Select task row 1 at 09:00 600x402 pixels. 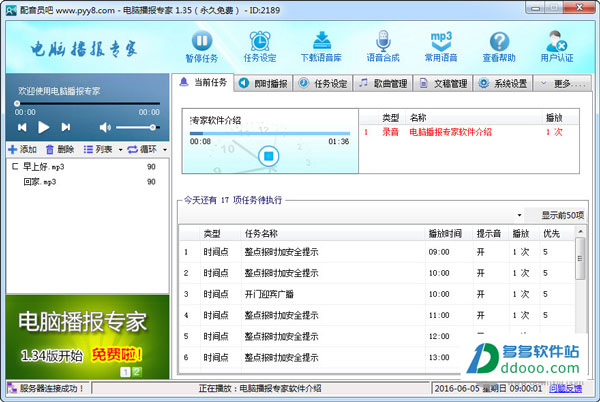(x=377, y=252)
